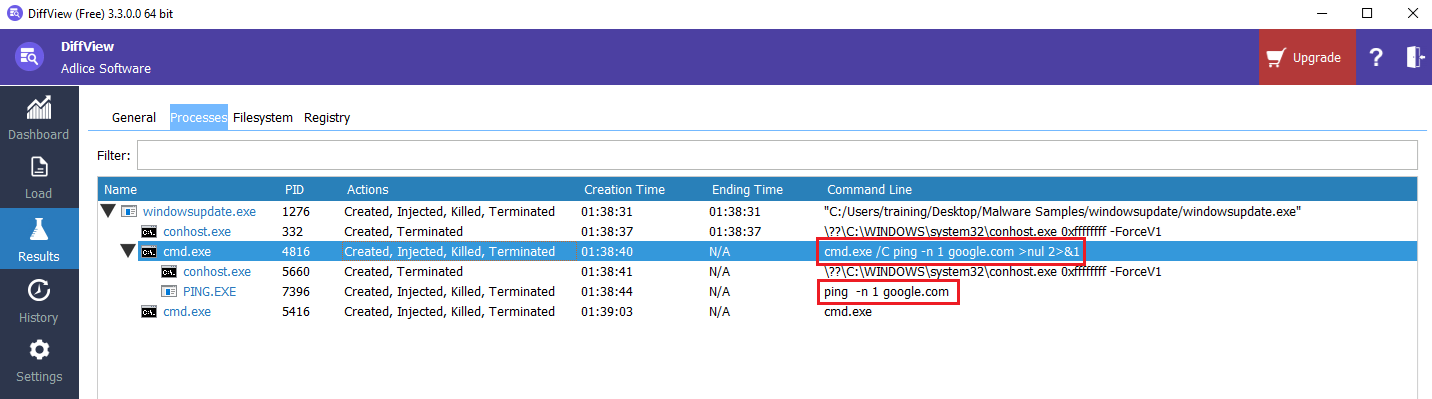Focus the Filter input field
Viewport: 1432px width, 399px height.
pyautogui.click(x=777, y=155)
